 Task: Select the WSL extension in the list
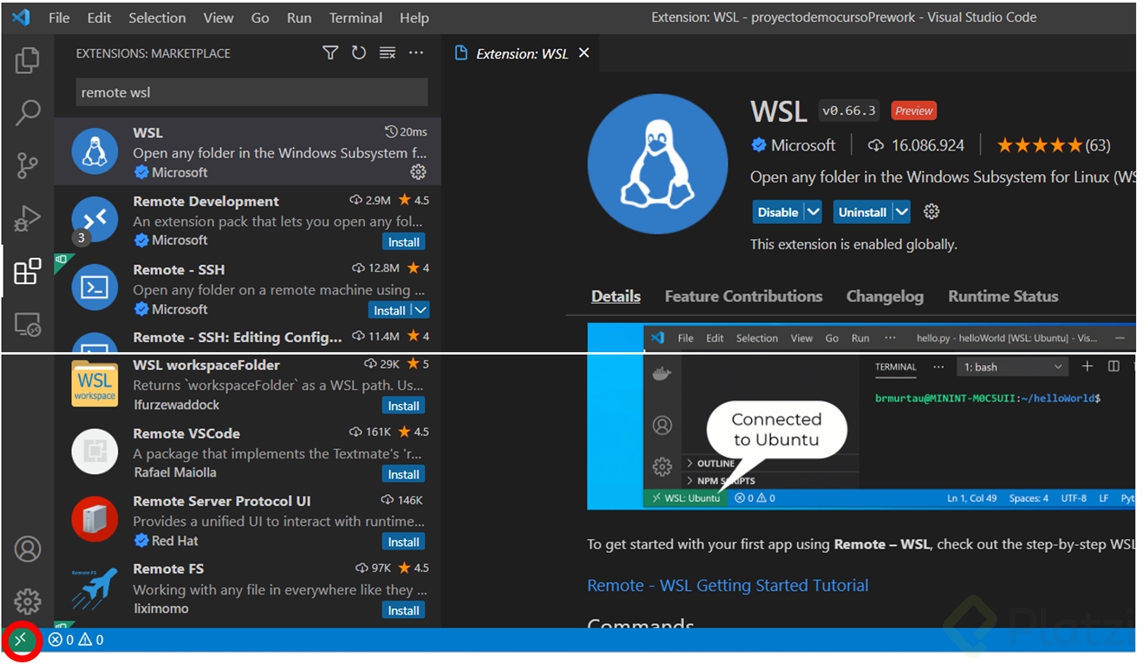tap(248, 151)
